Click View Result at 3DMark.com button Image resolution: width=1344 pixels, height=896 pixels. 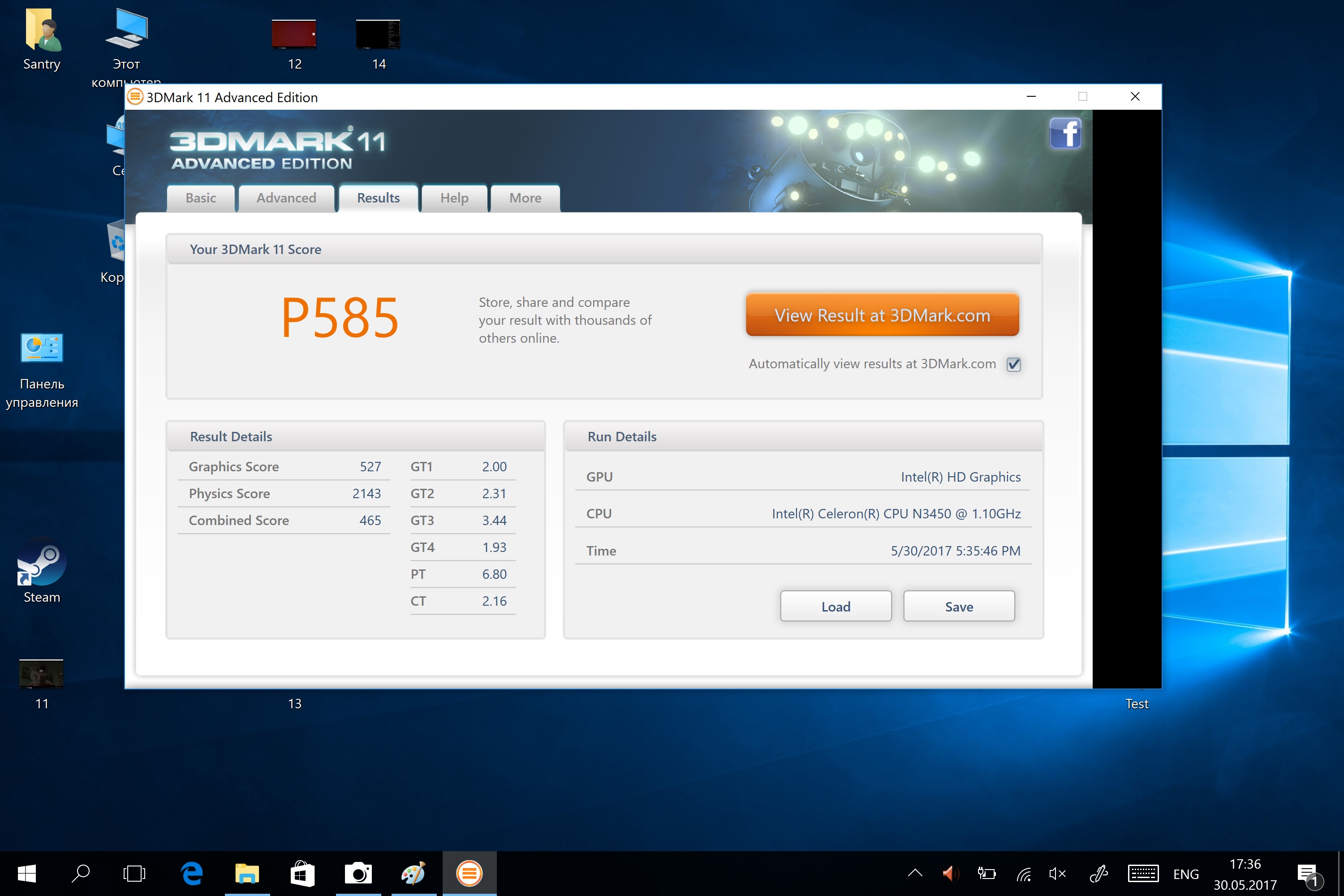point(882,315)
